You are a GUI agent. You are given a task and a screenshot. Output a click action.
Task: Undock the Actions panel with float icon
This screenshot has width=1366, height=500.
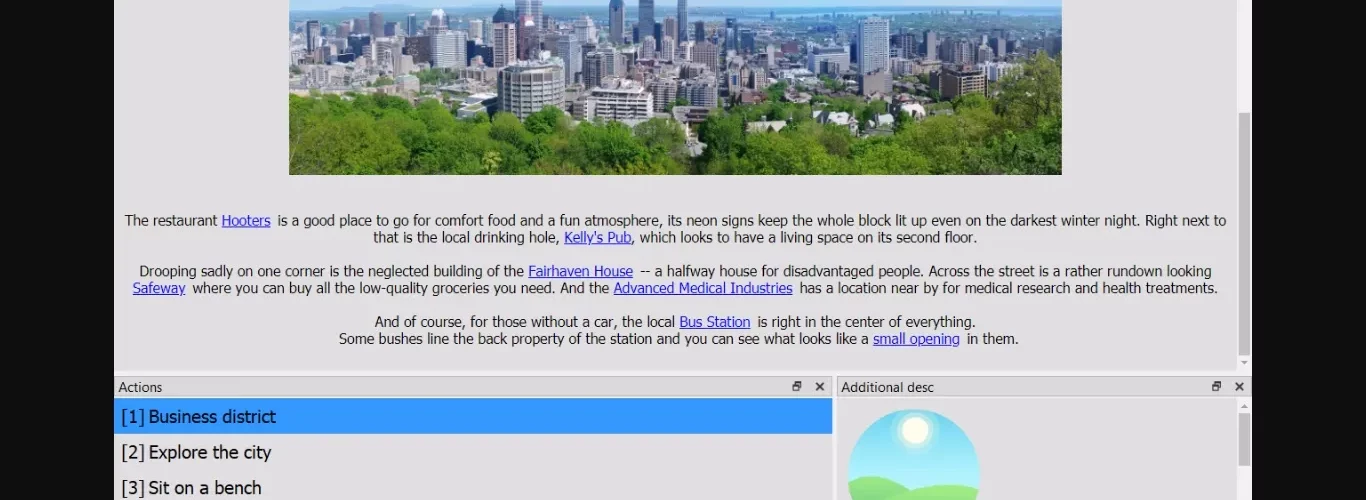coord(797,387)
